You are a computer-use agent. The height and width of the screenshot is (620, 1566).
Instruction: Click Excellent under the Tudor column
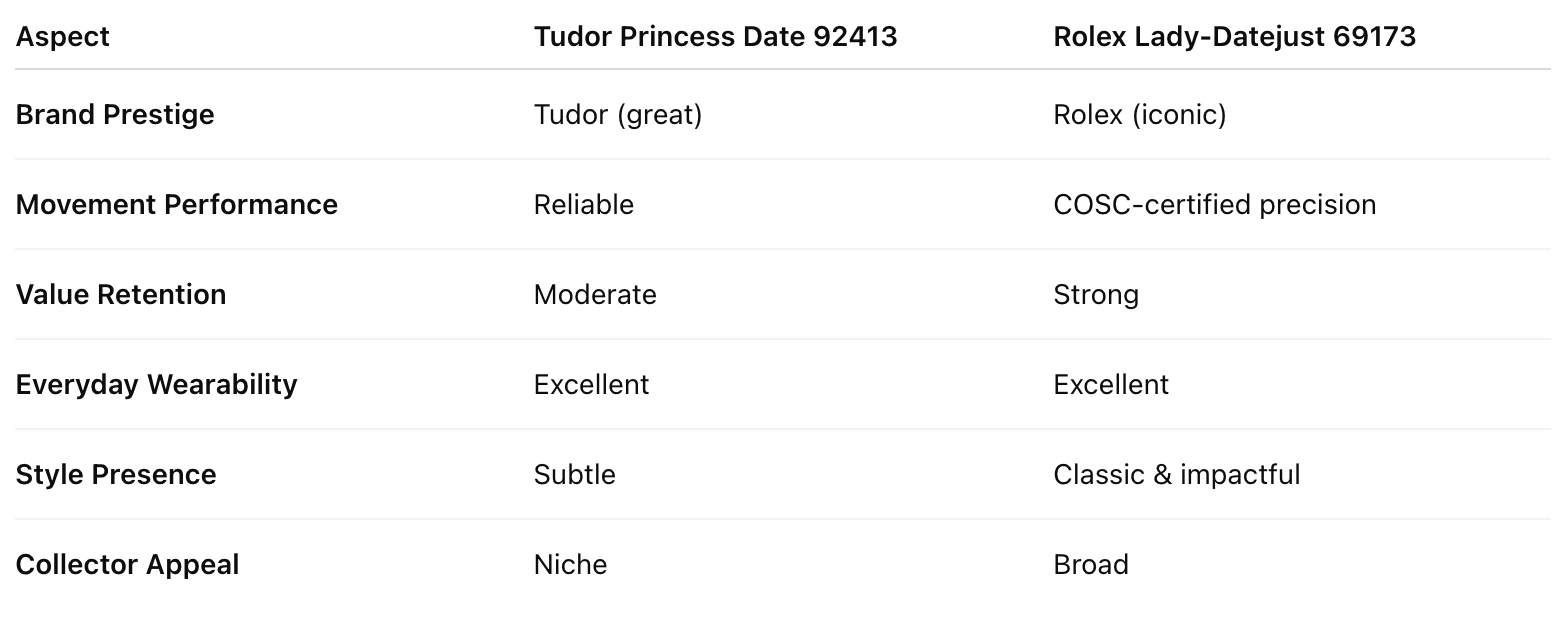point(592,385)
